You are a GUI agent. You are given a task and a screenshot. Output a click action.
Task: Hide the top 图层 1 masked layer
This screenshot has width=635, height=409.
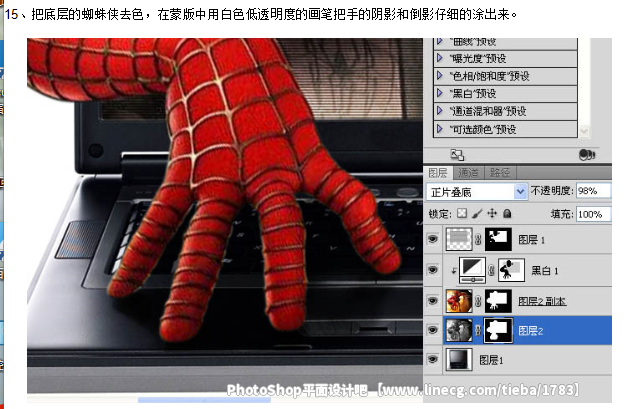pos(433,239)
